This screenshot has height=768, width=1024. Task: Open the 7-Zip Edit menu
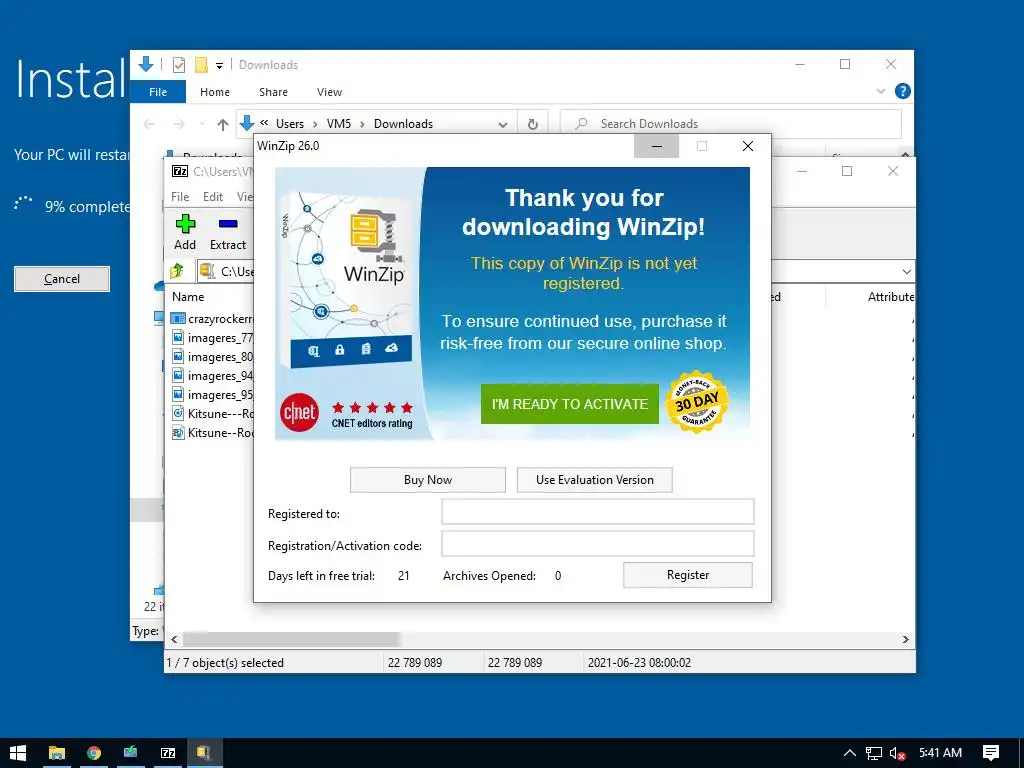[213, 197]
